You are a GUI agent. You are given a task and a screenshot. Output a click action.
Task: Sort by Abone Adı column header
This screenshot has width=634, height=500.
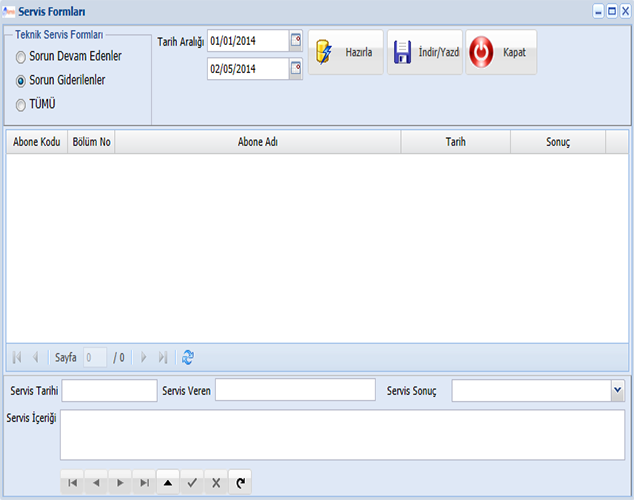coord(258,142)
